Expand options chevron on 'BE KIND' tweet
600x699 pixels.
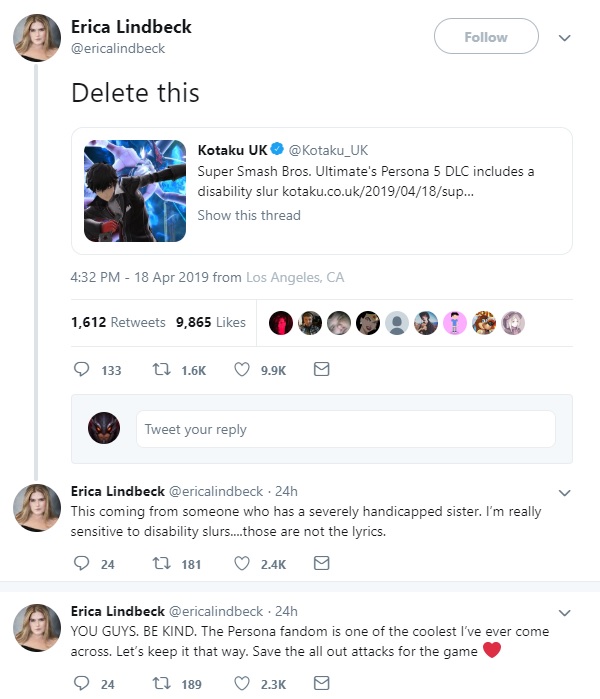point(564,613)
